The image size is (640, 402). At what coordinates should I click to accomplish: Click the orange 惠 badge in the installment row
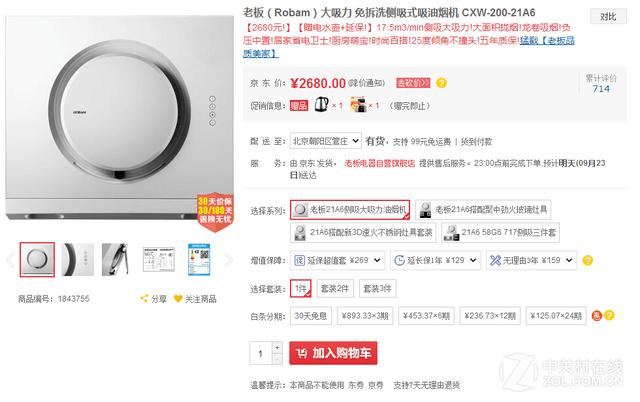[x=597, y=315]
